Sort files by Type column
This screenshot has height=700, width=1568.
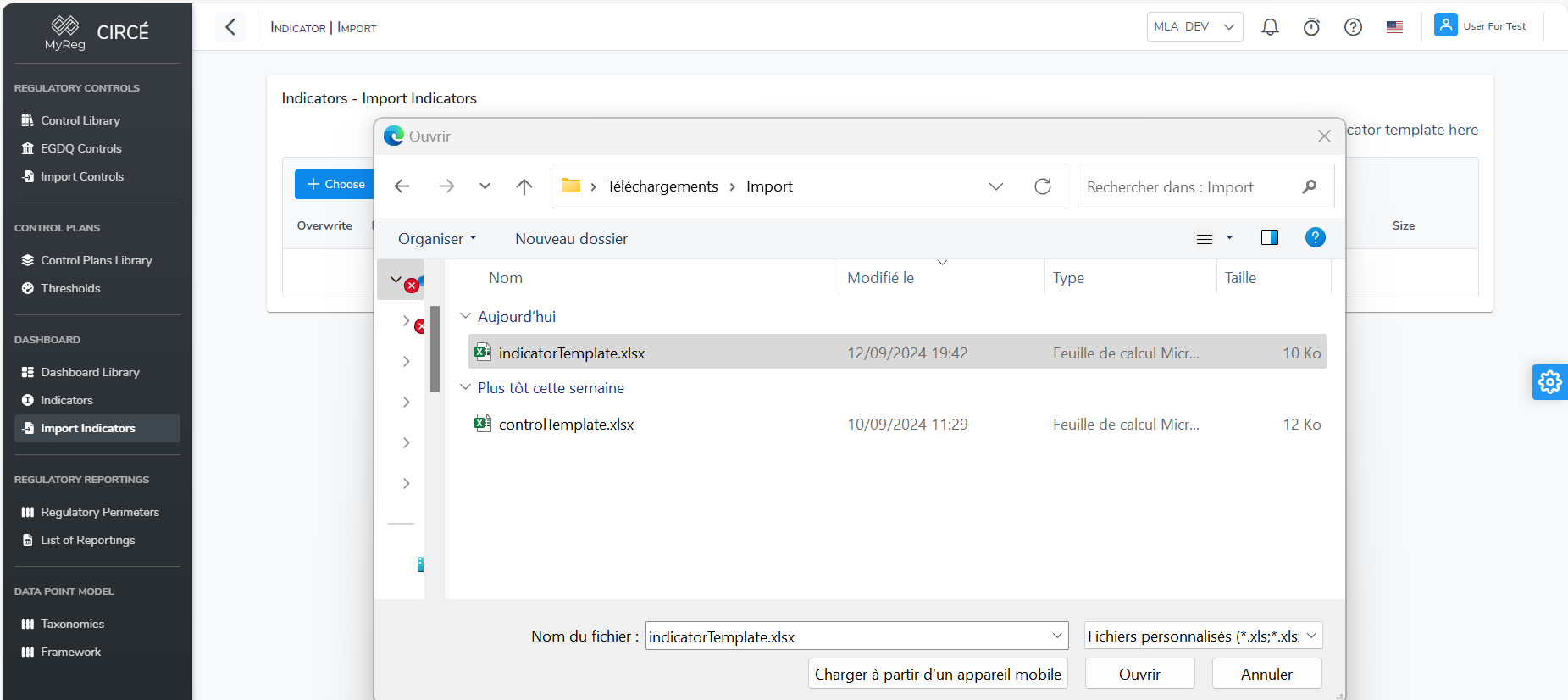click(1069, 278)
